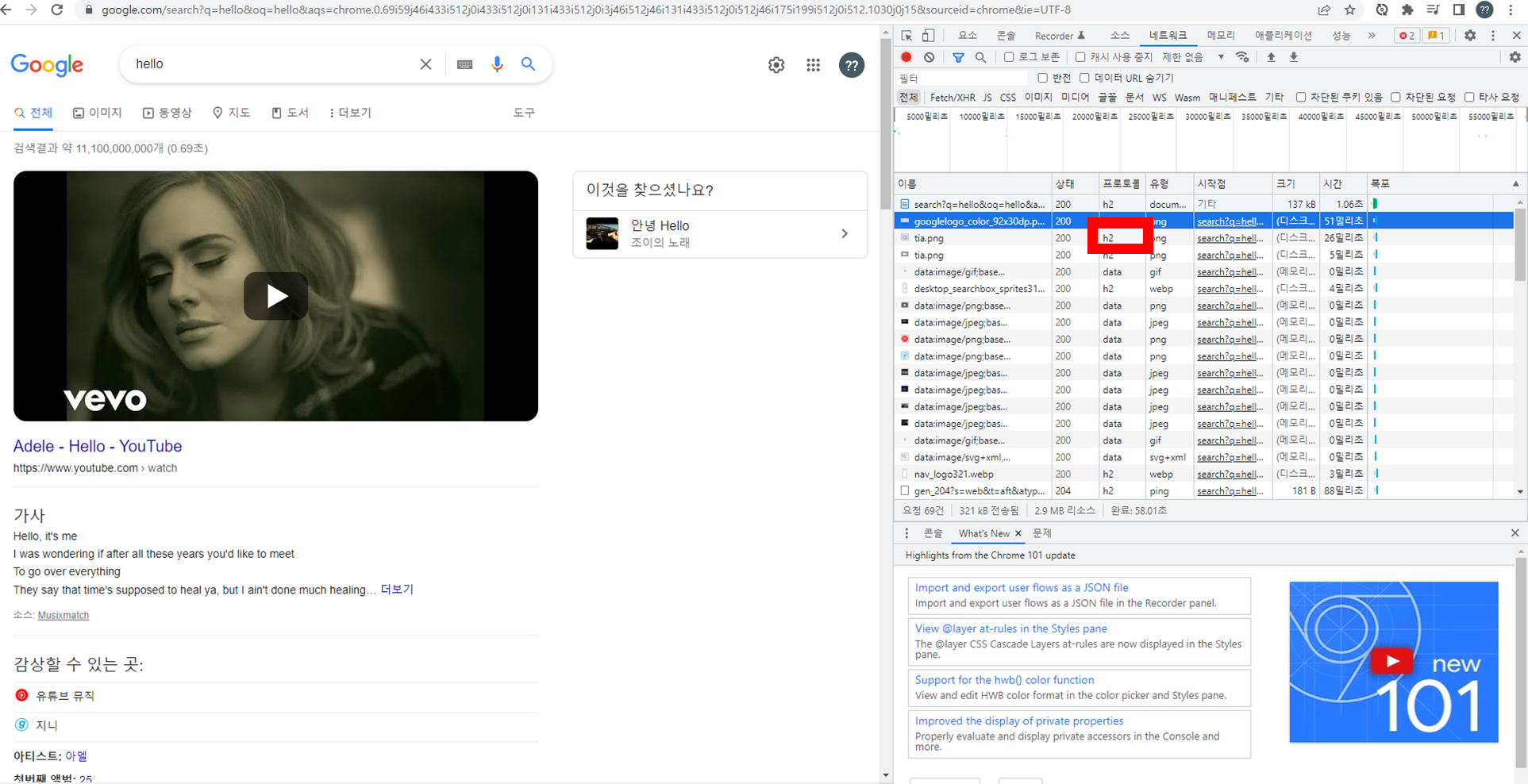Image resolution: width=1528 pixels, height=784 pixels.
Task: Expand the 안녕 Hello suggestion arrow
Action: tap(845, 234)
